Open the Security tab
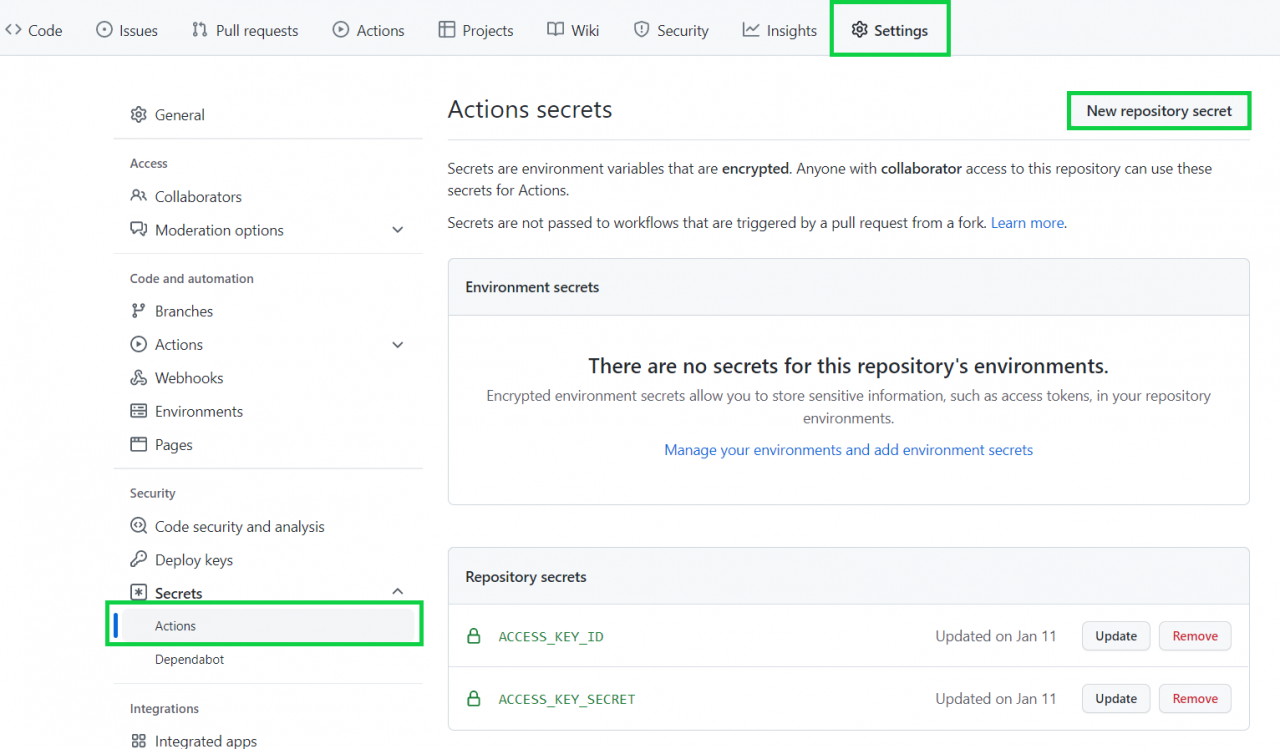 click(x=671, y=30)
